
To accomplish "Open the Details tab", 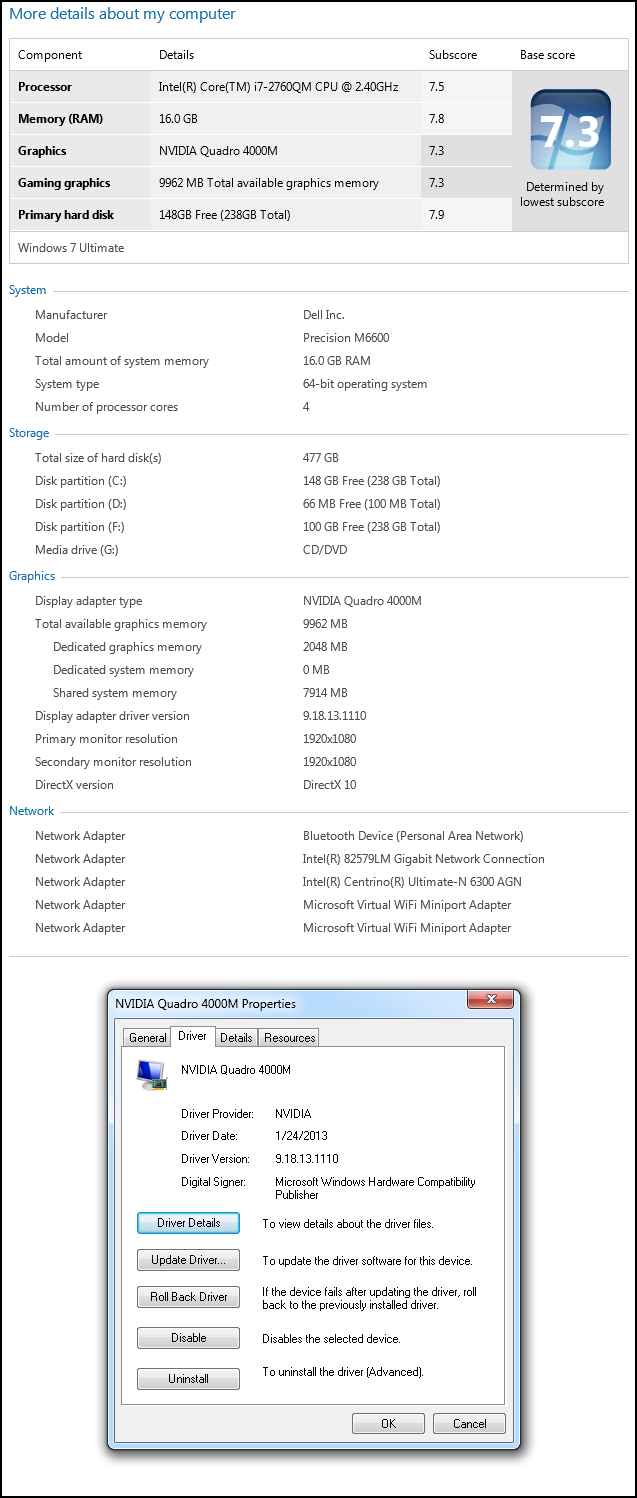I will 236,1037.
